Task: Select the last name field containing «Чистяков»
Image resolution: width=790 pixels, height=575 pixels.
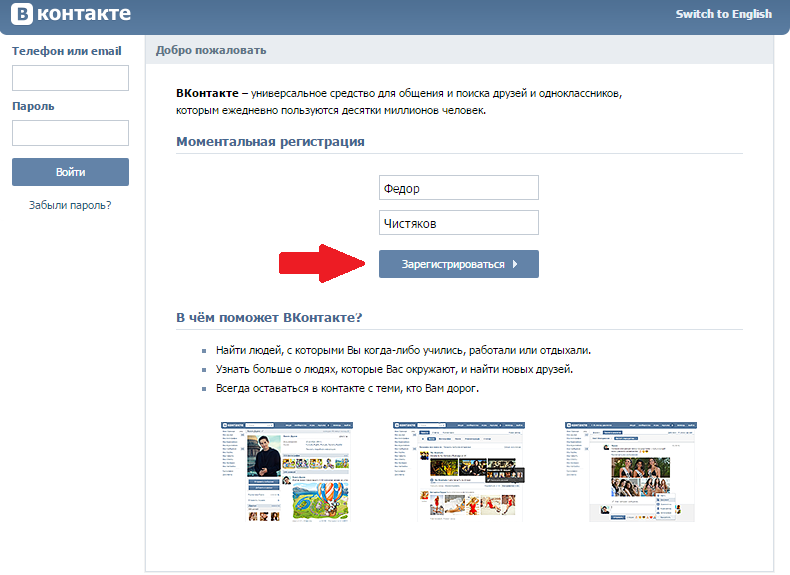Action: (458, 223)
